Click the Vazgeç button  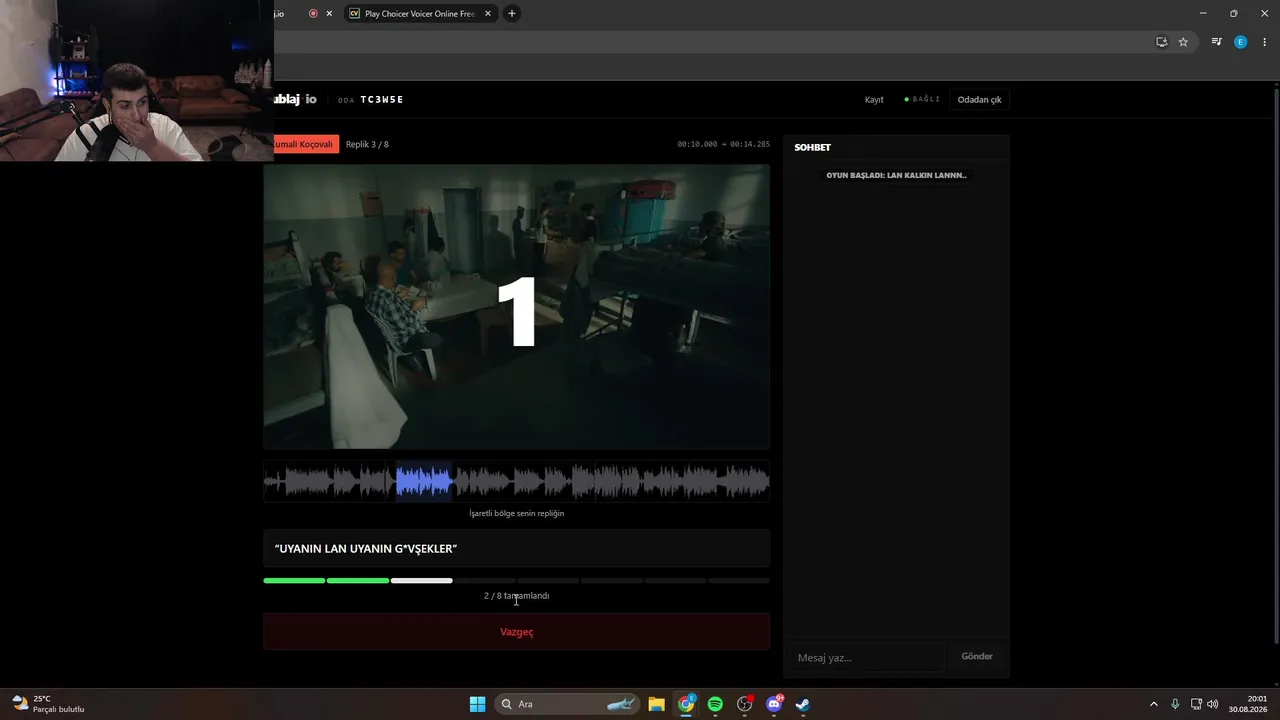click(x=516, y=632)
